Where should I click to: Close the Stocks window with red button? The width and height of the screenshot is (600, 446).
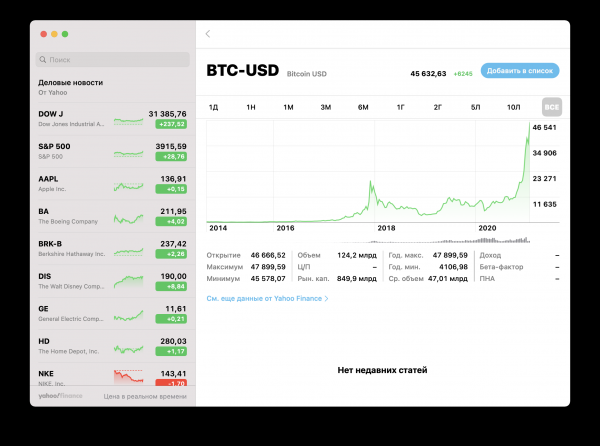pos(44,34)
